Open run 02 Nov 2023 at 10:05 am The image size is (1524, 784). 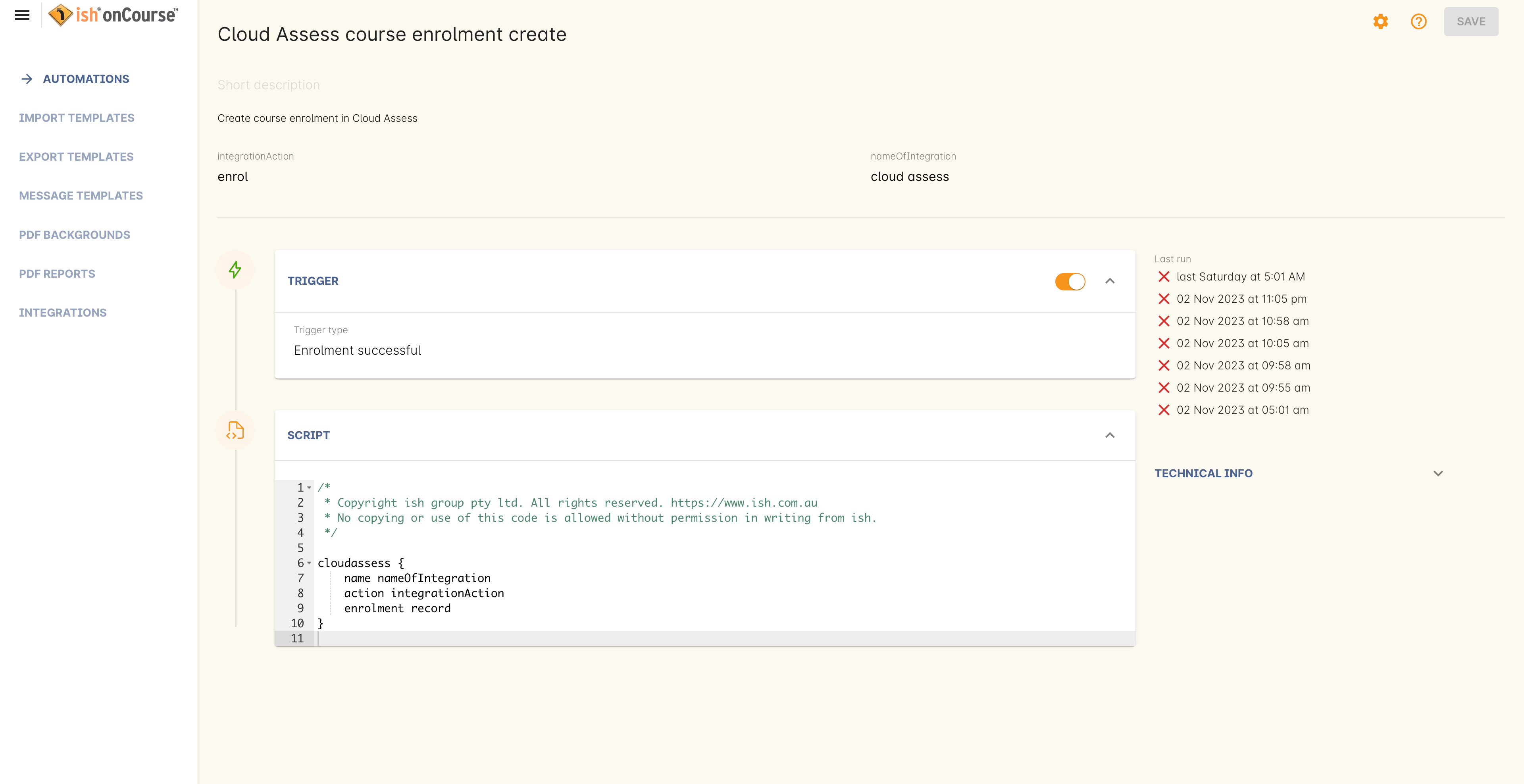coord(1242,344)
